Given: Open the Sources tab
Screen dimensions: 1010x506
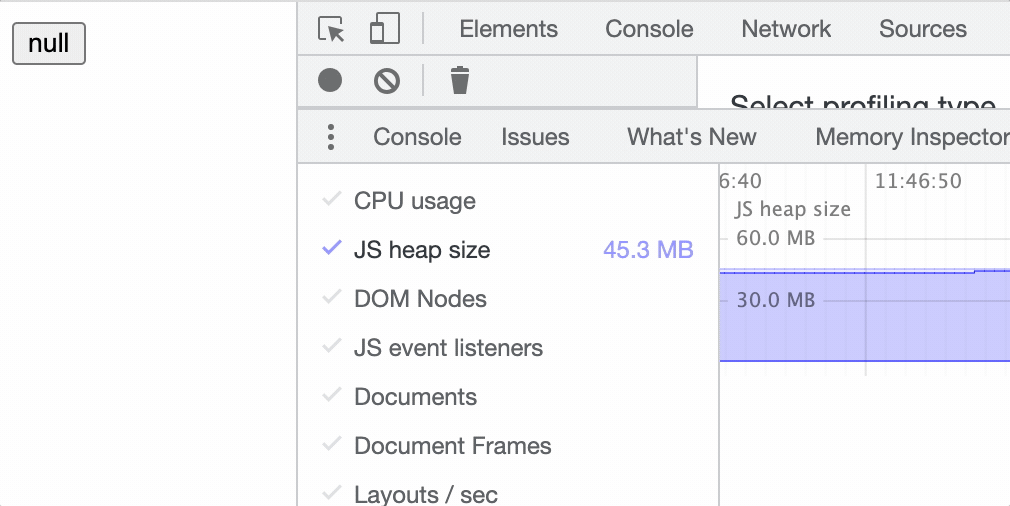Looking at the screenshot, I should (x=922, y=29).
